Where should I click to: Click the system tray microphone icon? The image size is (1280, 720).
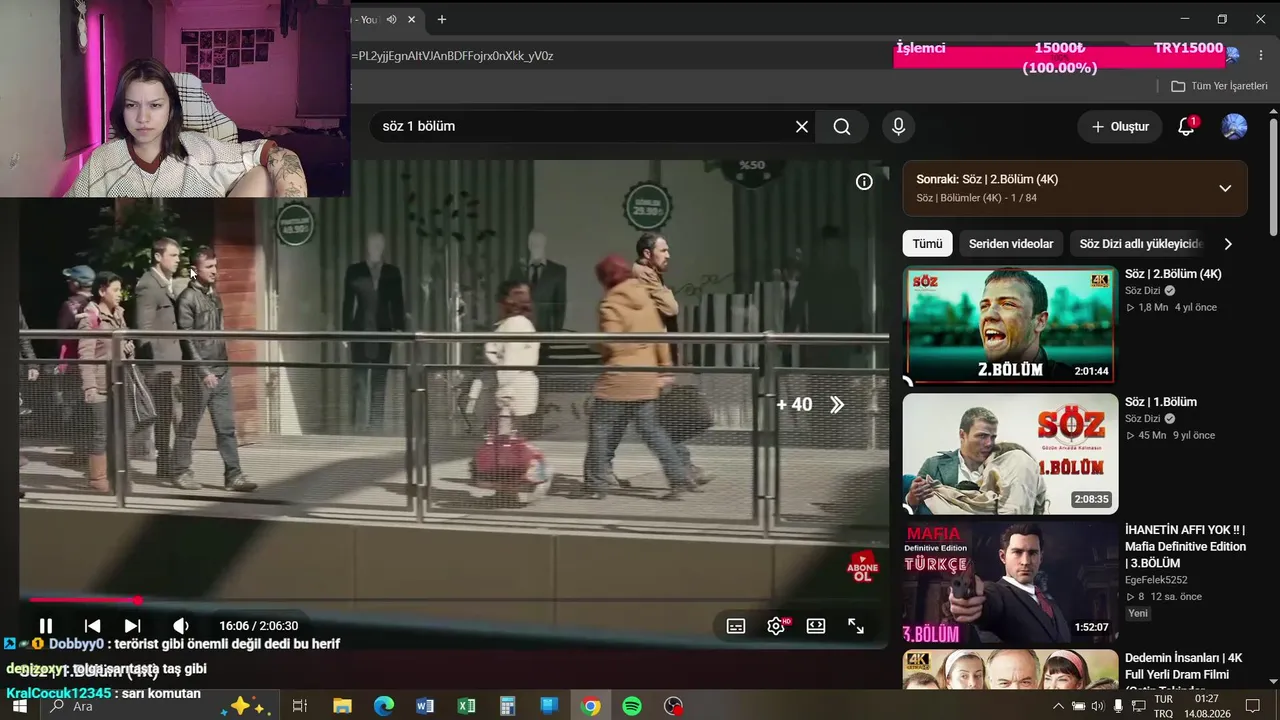pos(1117,706)
